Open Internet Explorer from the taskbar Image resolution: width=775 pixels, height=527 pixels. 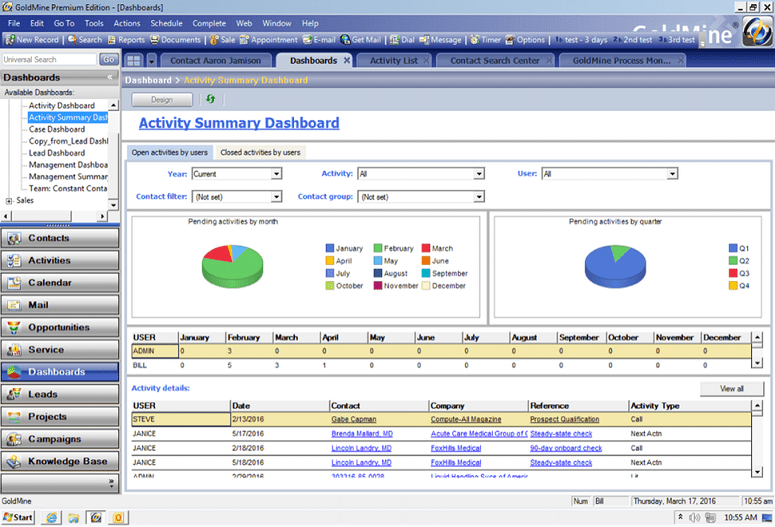pos(50,517)
